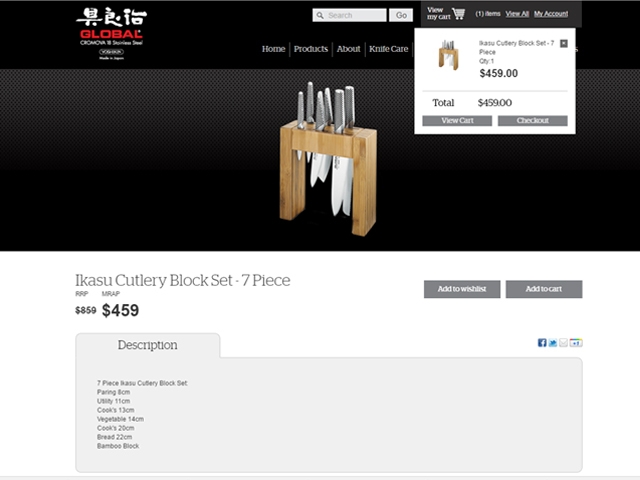The width and height of the screenshot is (640, 480).
Task: Click the My Account link
Action: point(551,14)
